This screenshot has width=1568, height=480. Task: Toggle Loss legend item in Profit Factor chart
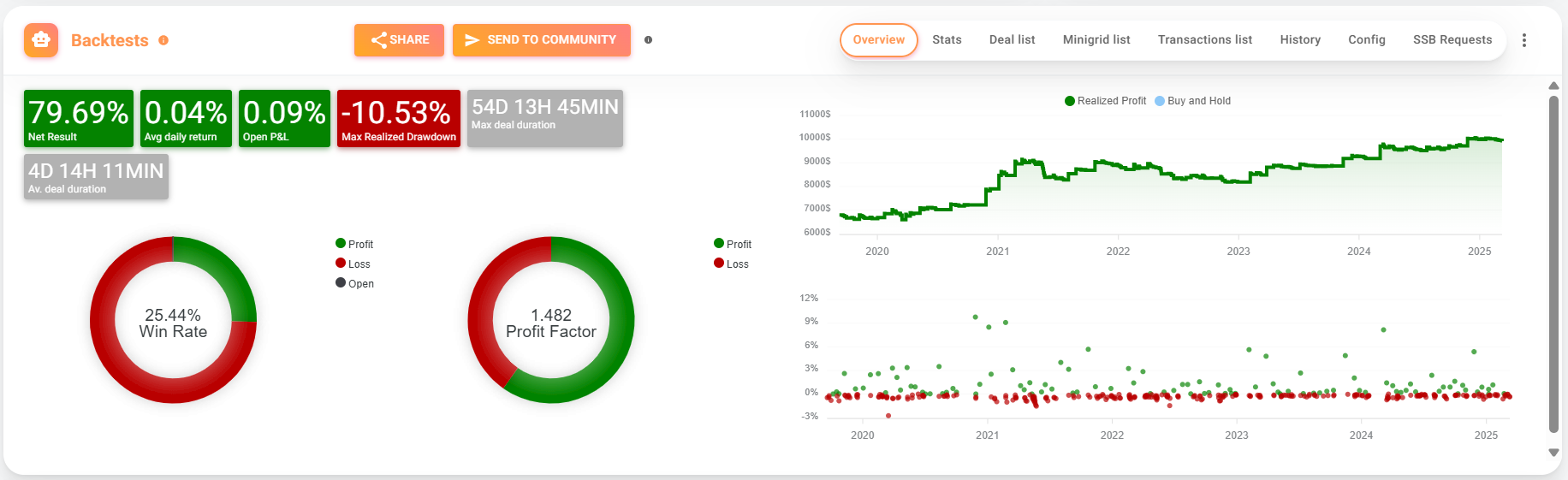[731, 264]
